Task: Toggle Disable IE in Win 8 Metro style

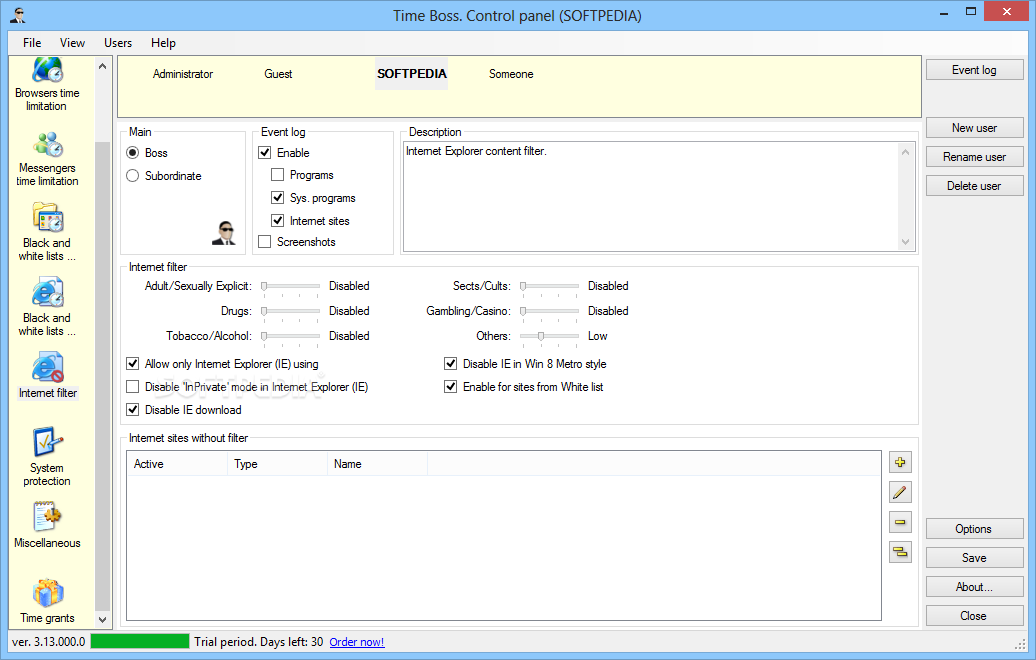Action: pyautogui.click(x=451, y=364)
